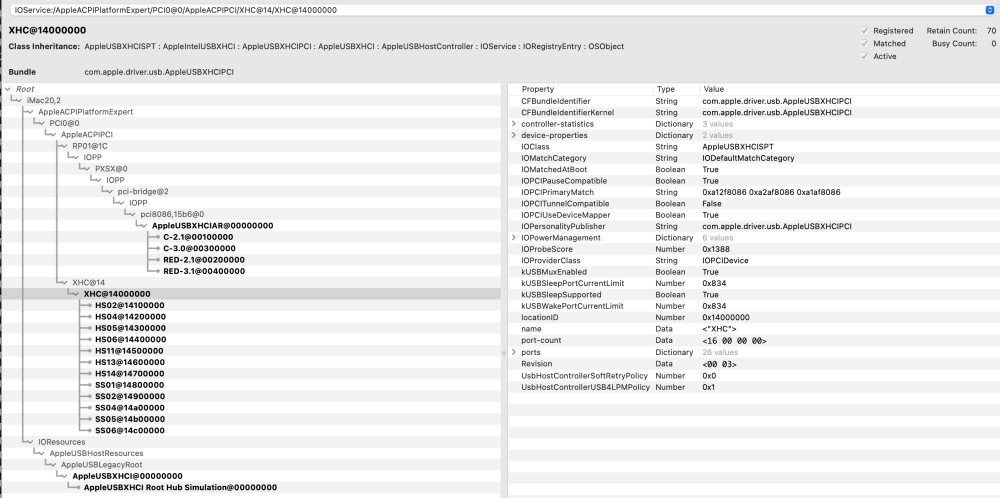Select the PXSX@0 tree item

(111, 169)
